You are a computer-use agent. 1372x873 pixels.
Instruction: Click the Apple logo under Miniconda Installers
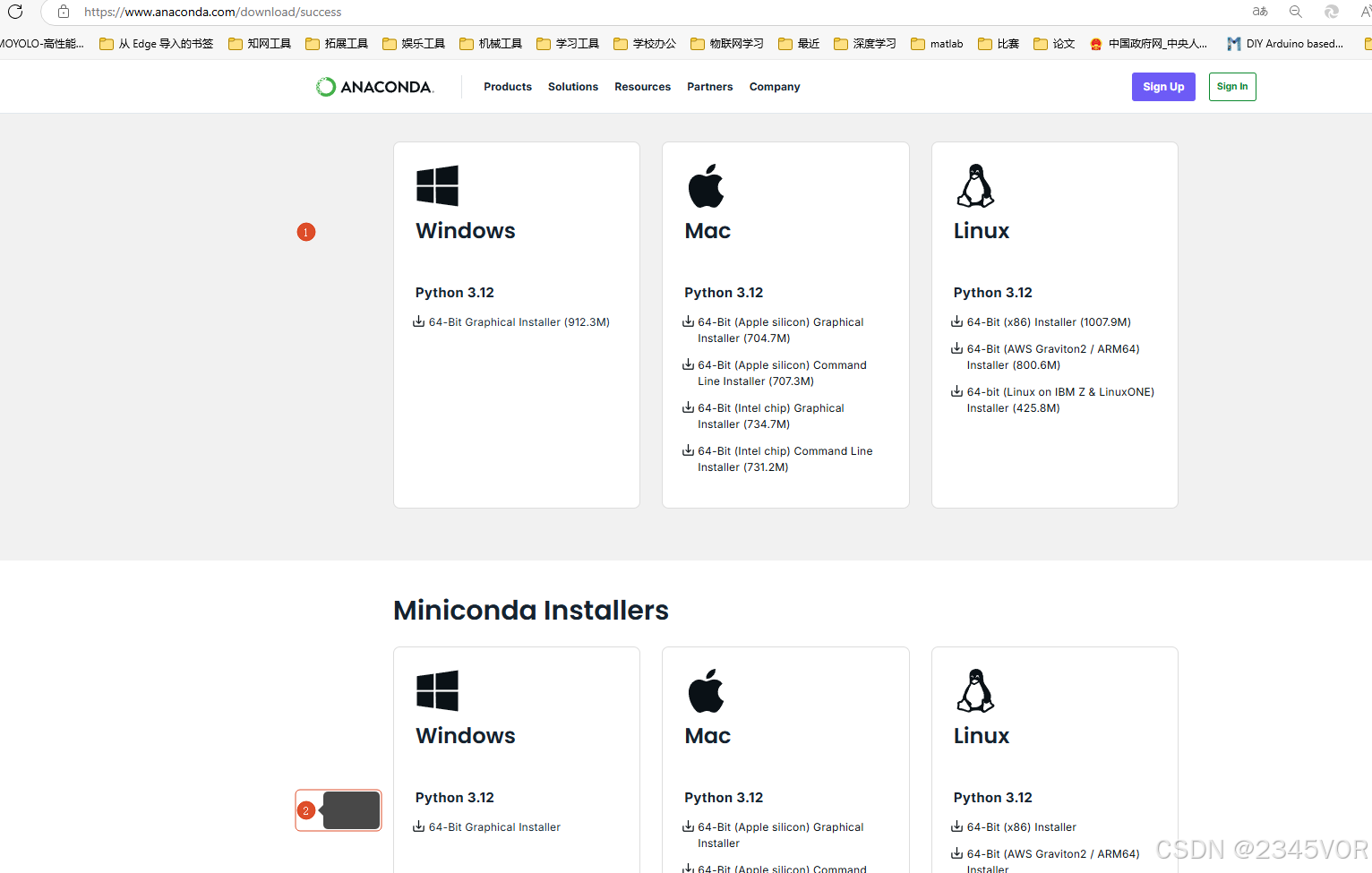[706, 690]
